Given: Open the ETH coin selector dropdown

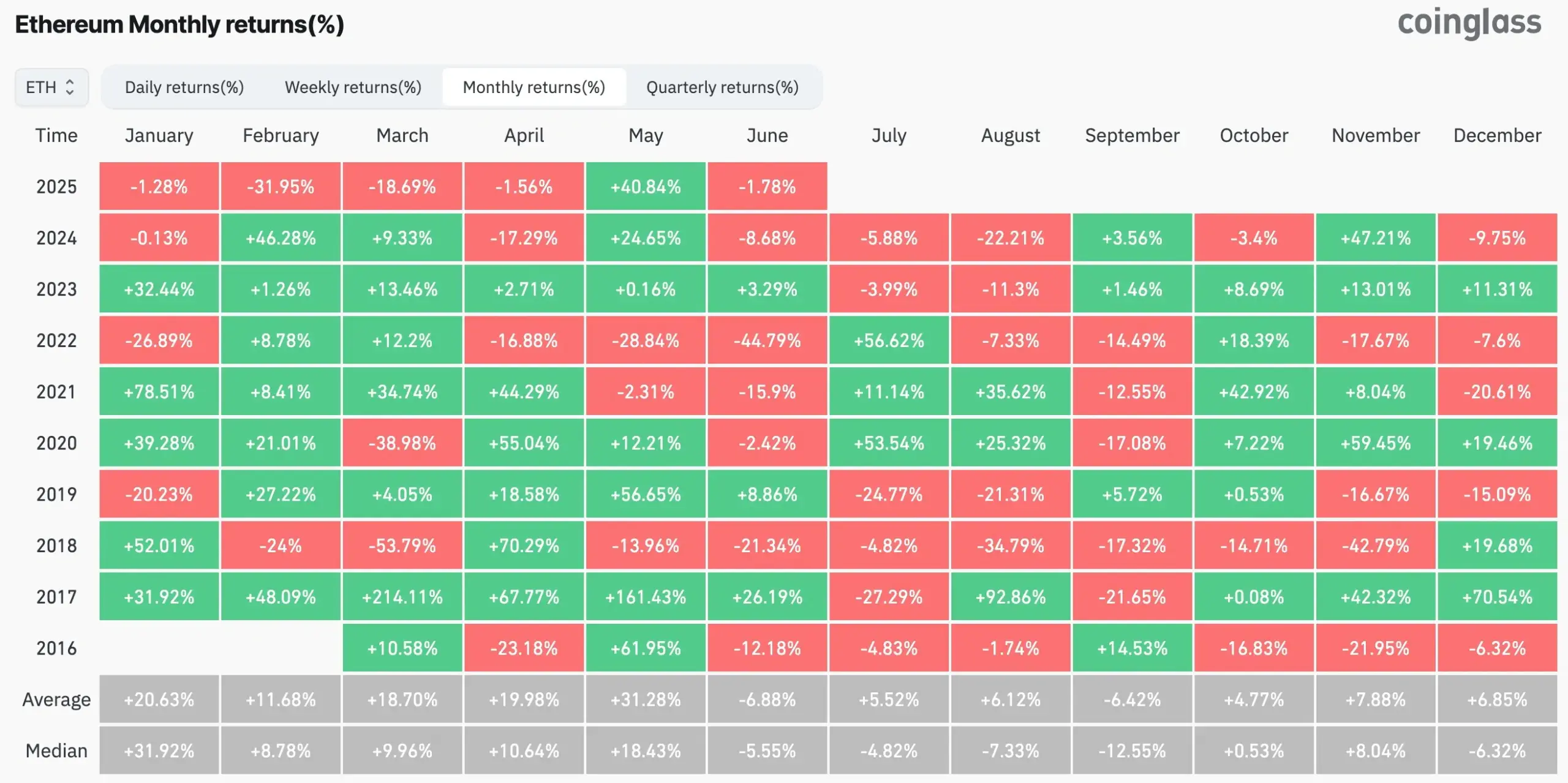Looking at the screenshot, I should (x=51, y=87).
